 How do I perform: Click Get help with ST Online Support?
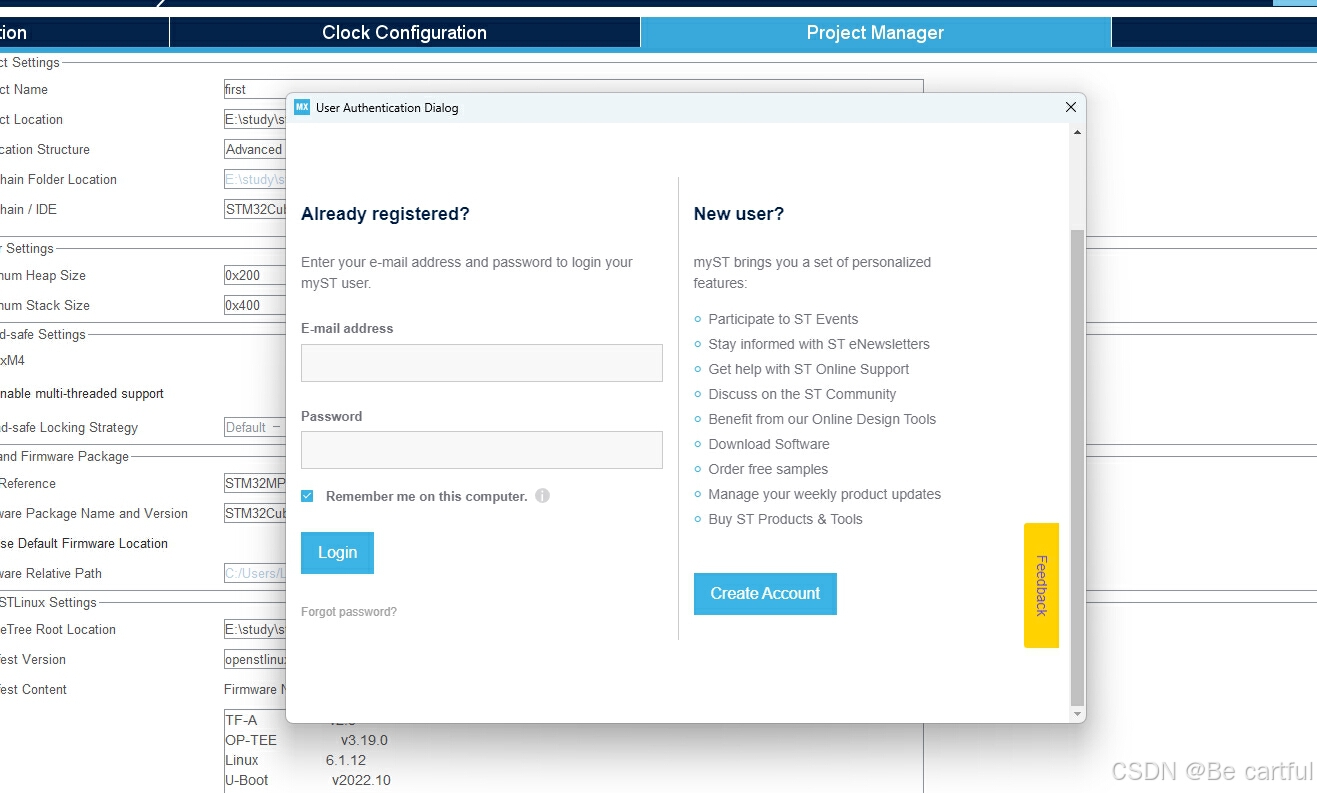pos(808,369)
